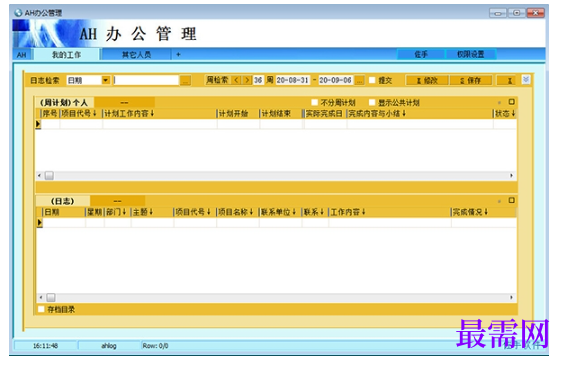Click the double-chevron collapse icon on the toolbar
This screenshot has width=568, height=365.
[526, 79]
